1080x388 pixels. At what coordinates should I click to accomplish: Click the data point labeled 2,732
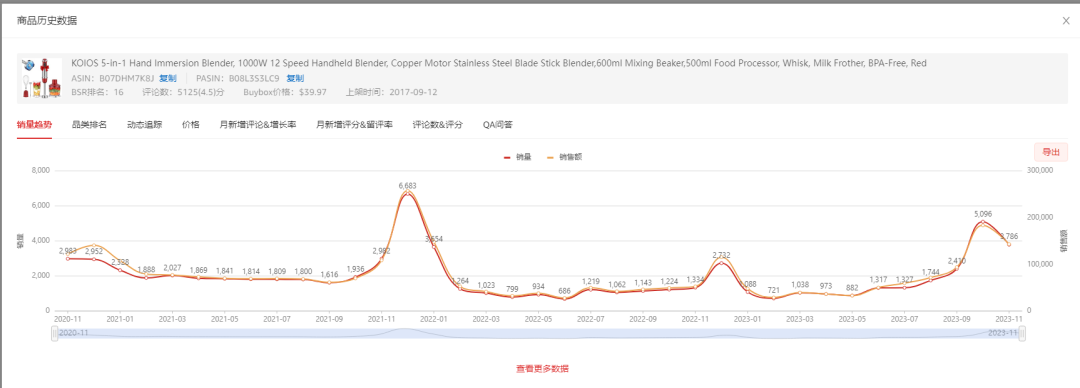[x=721, y=263]
